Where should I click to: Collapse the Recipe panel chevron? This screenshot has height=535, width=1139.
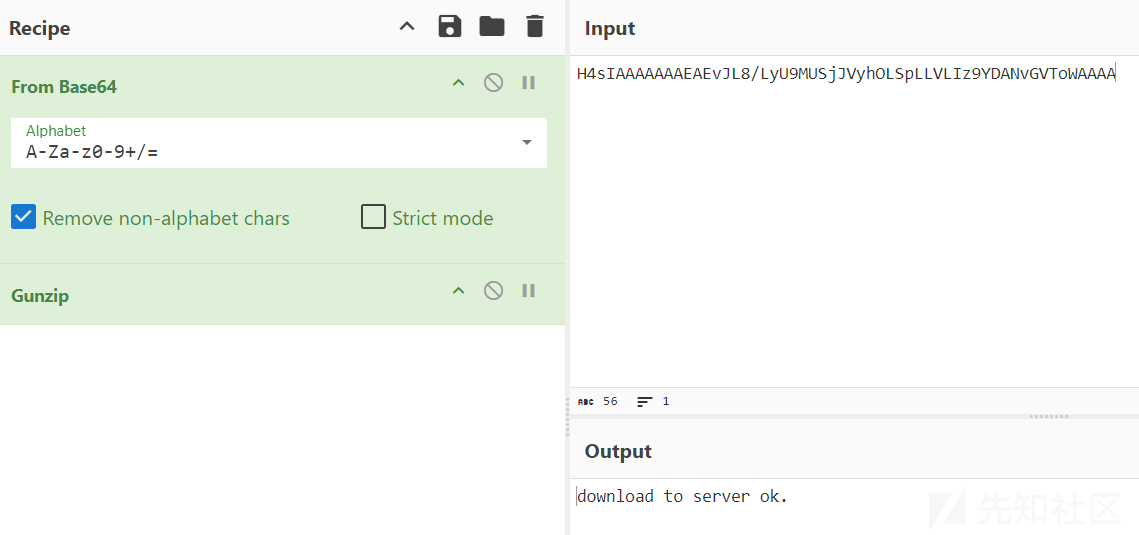click(x=408, y=27)
